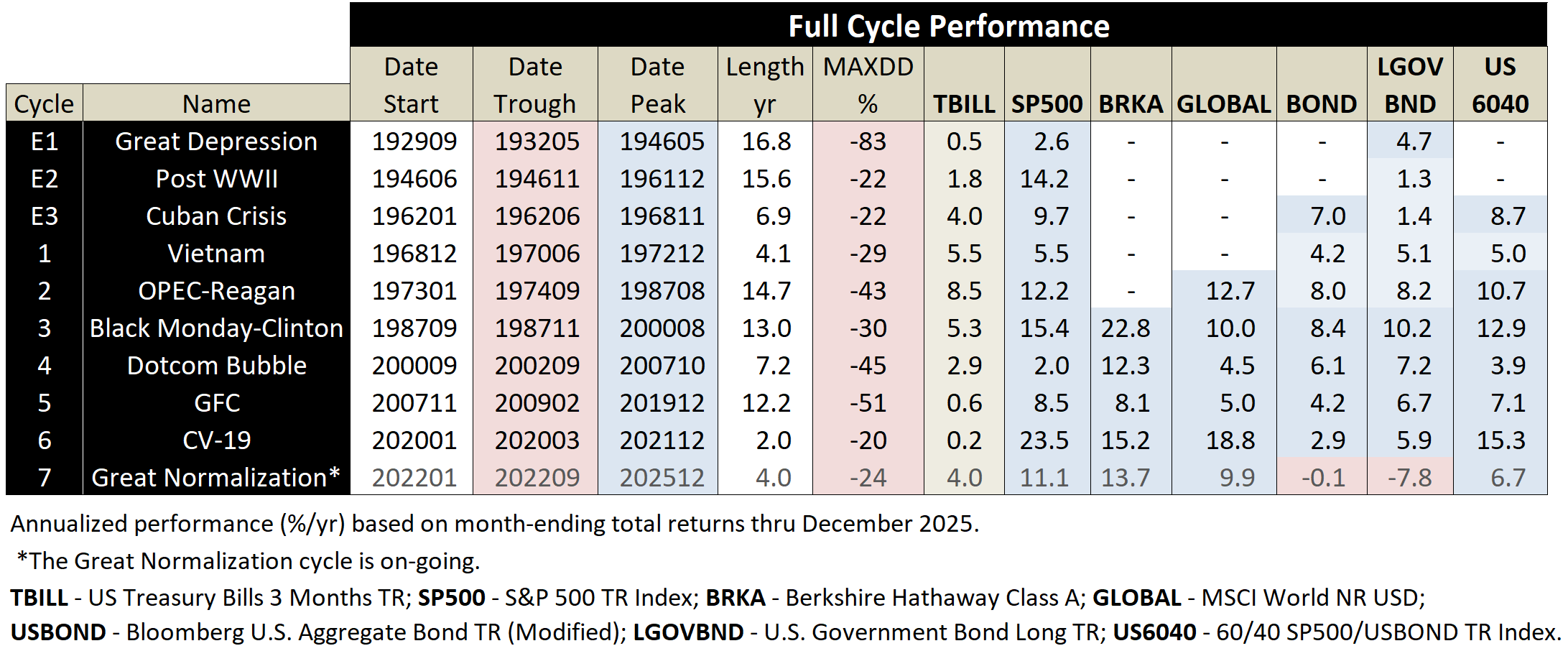Click the Black Monday-Clinton cycle name

click(x=216, y=328)
